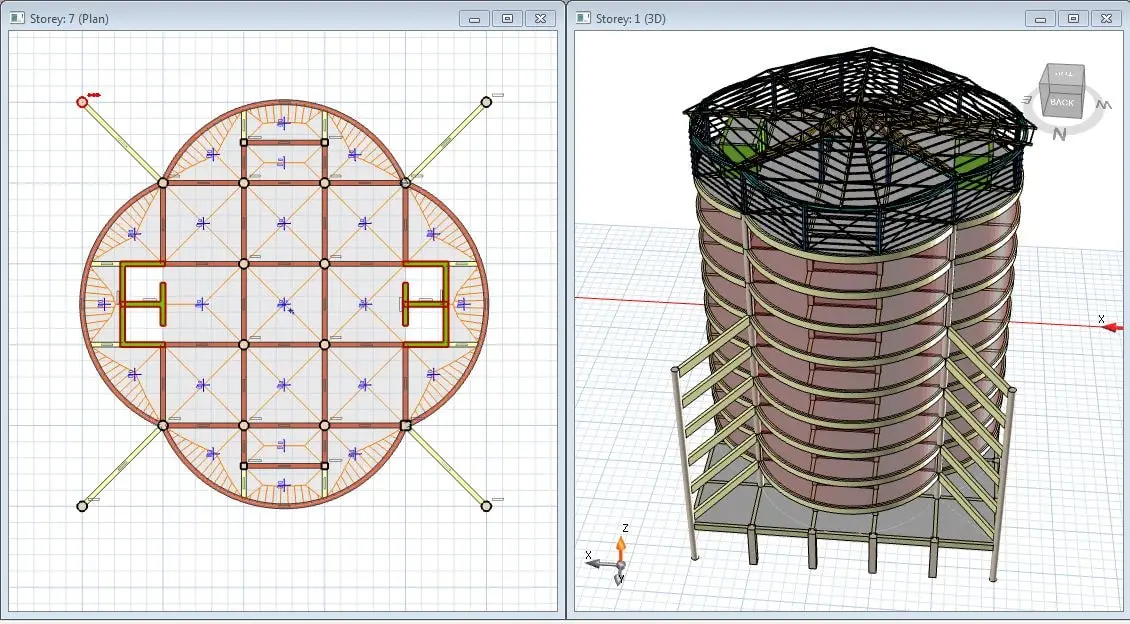Image resolution: width=1130 pixels, height=624 pixels.
Task: Click the Storey: 1 (3D) window icon
Action: [x=582, y=18]
